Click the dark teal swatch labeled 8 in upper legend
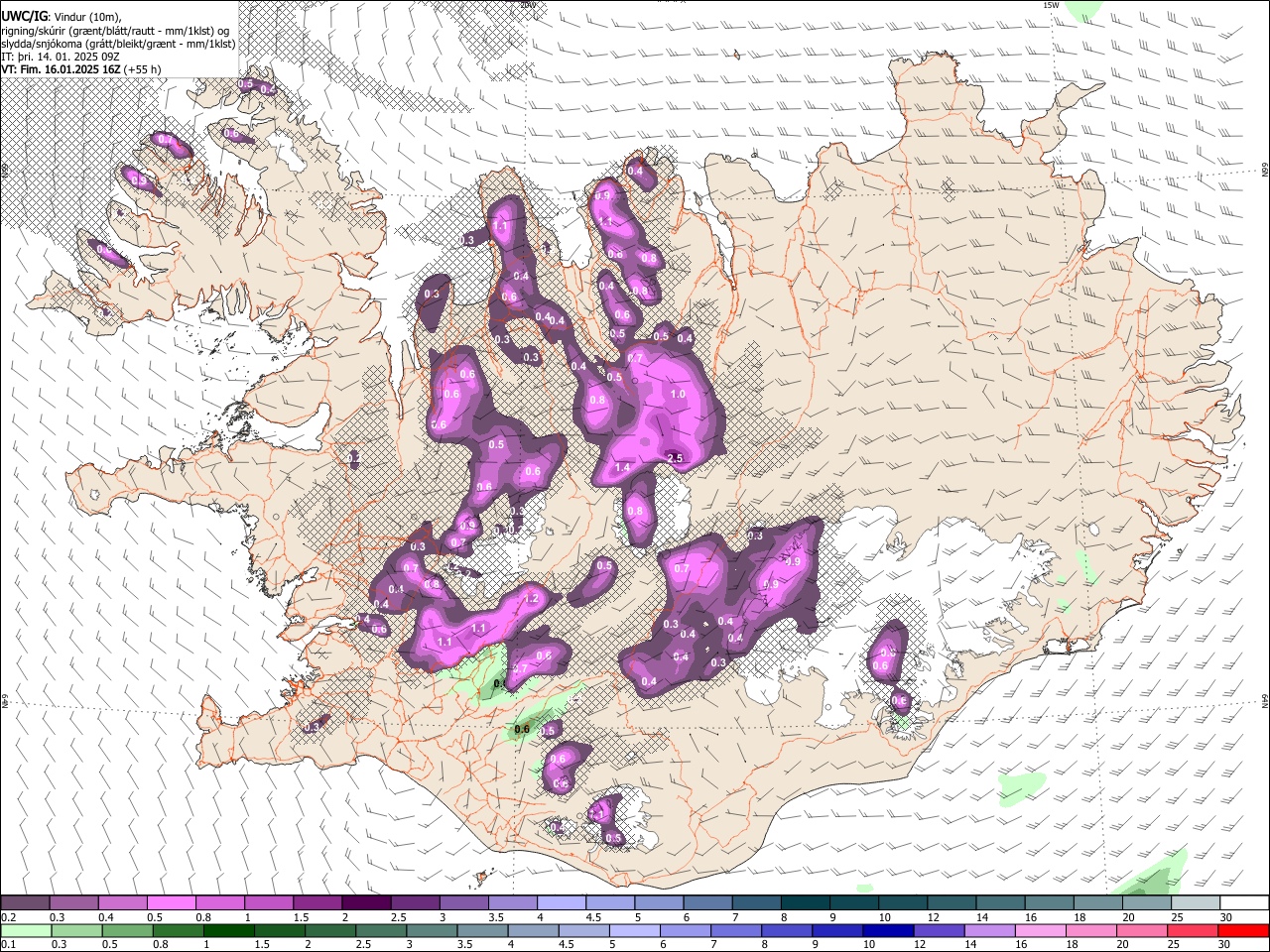Image resolution: width=1270 pixels, height=952 pixels. click(x=805, y=903)
